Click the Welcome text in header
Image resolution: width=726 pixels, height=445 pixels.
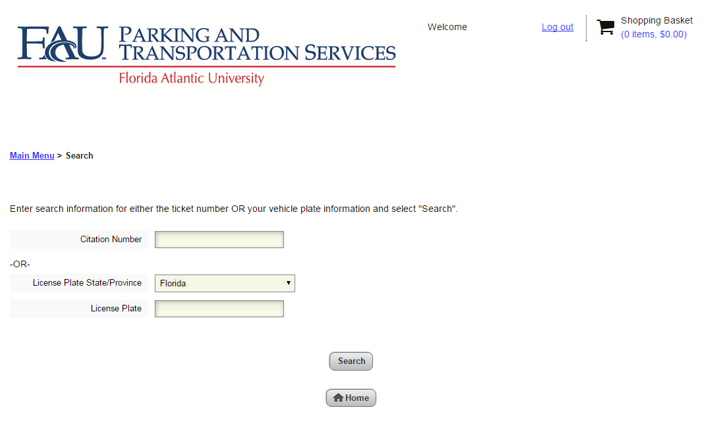click(x=447, y=27)
